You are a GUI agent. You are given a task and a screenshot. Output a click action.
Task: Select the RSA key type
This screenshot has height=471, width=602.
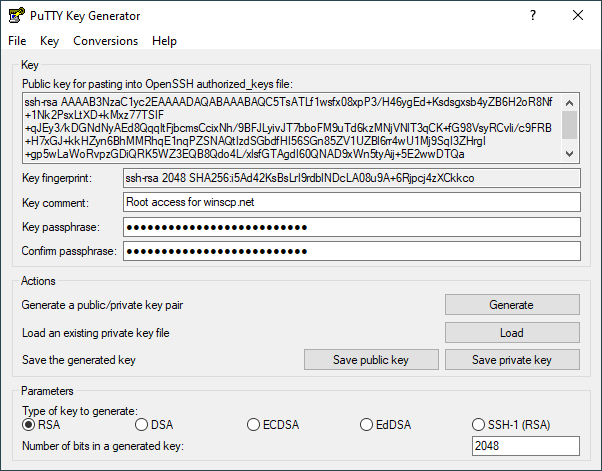coord(30,426)
